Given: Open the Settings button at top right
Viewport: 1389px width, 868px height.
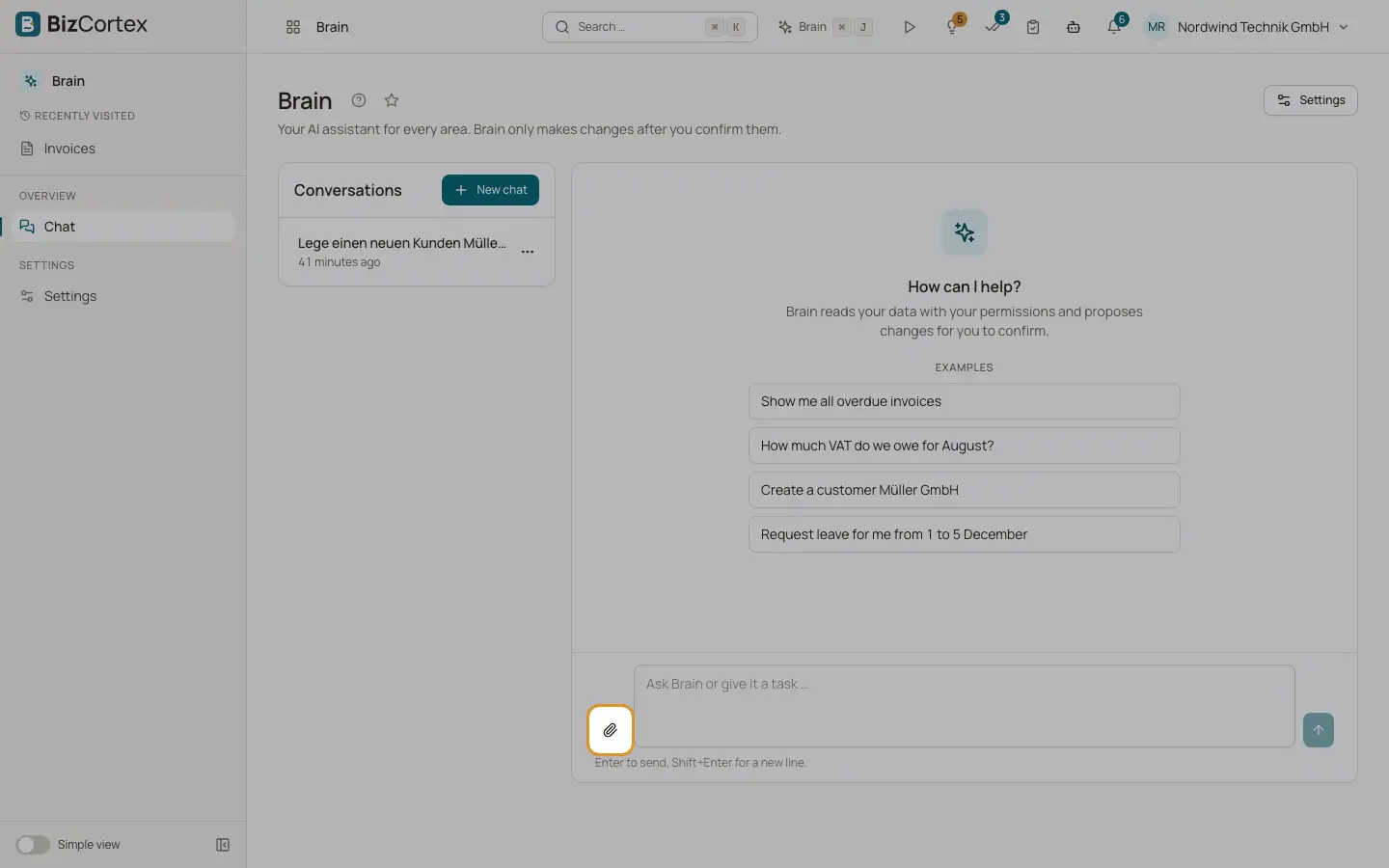Looking at the screenshot, I should (x=1311, y=100).
